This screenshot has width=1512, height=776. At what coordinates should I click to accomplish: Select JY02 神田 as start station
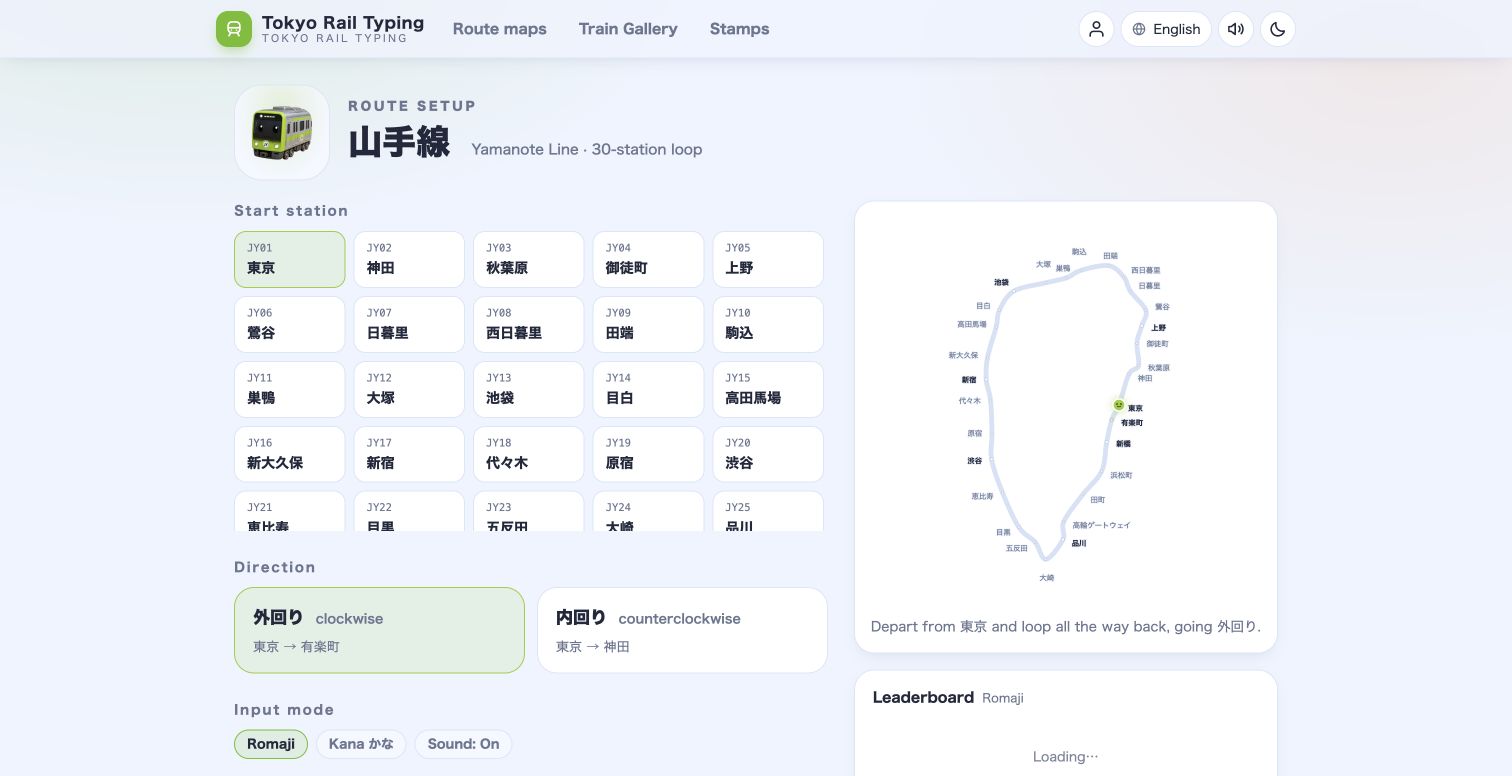click(x=409, y=260)
